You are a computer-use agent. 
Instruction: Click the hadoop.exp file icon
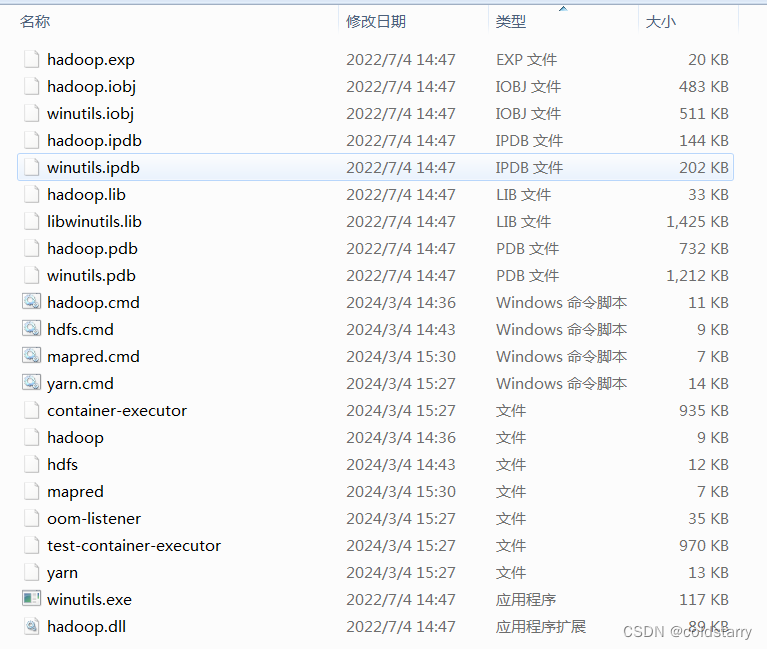(32, 60)
